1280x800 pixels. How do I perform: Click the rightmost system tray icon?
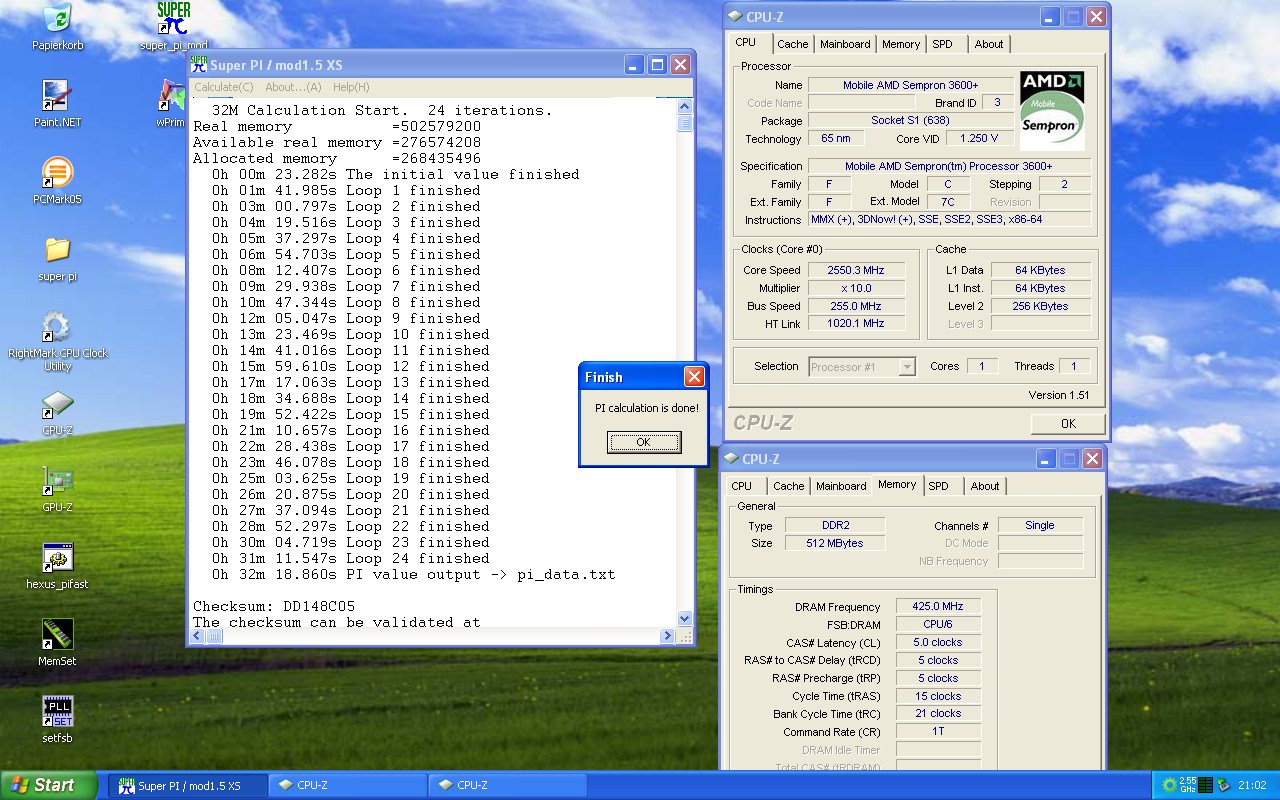1222,785
